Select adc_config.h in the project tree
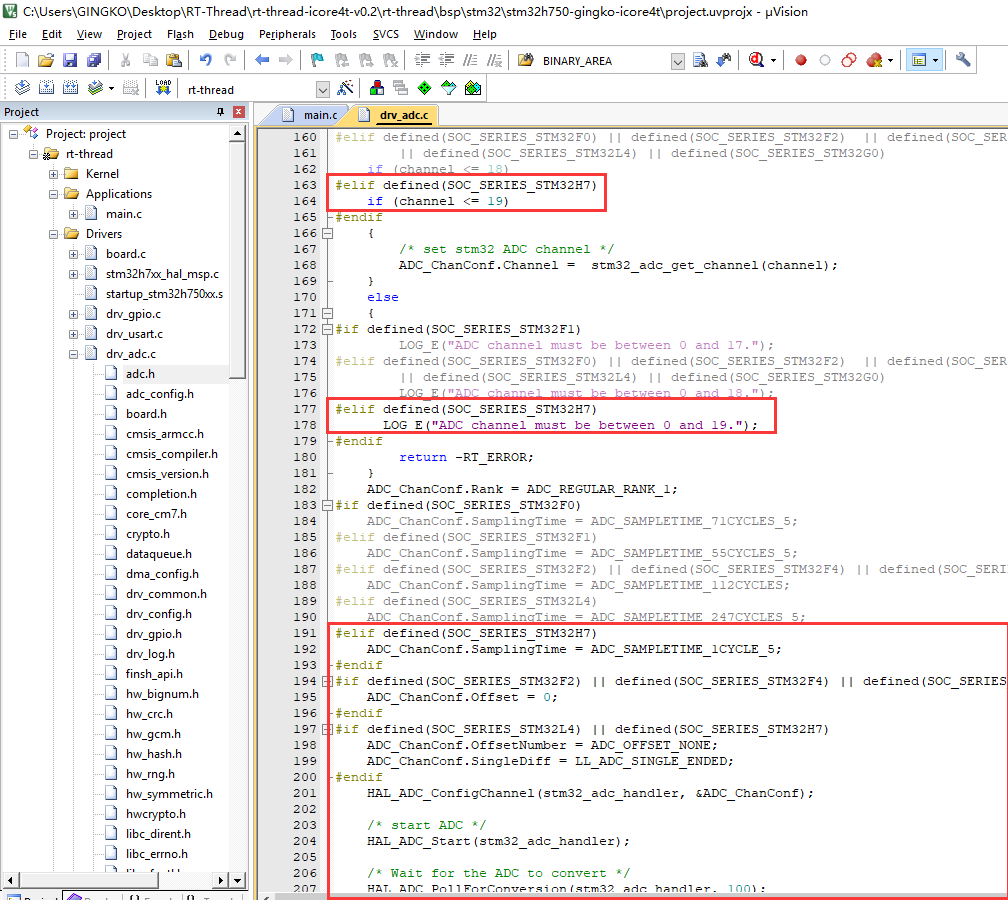 pos(159,394)
